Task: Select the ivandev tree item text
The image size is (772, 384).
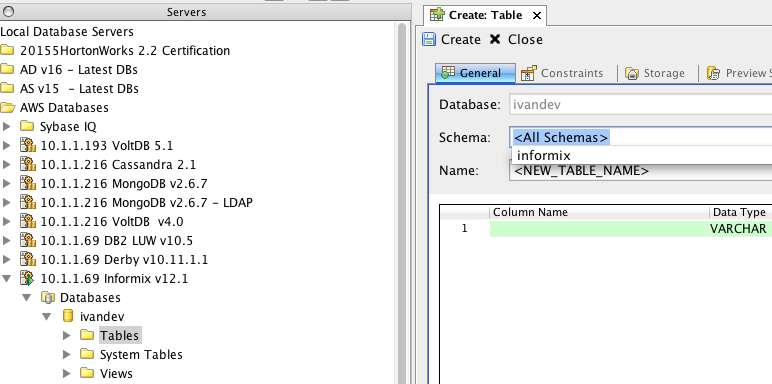Action: pyautogui.click(x=102, y=317)
